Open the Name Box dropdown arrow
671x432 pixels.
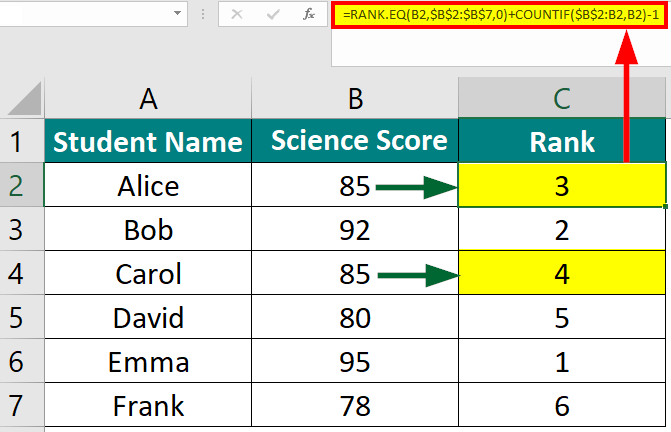point(177,13)
